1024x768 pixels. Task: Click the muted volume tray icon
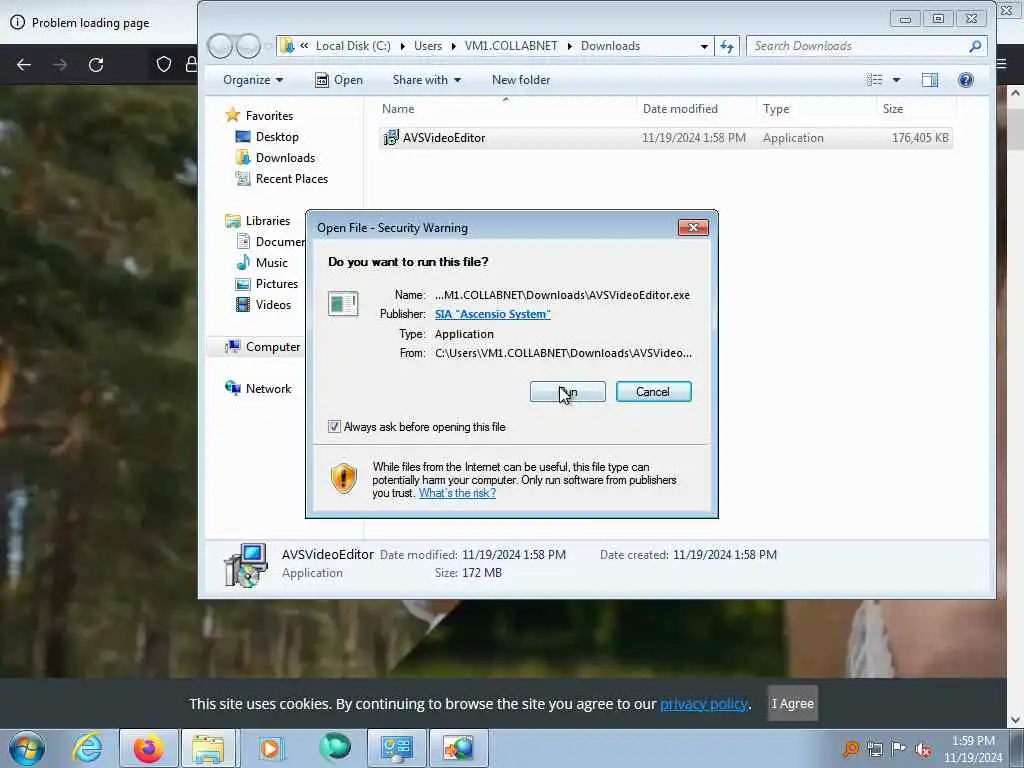click(x=923, y=749)
